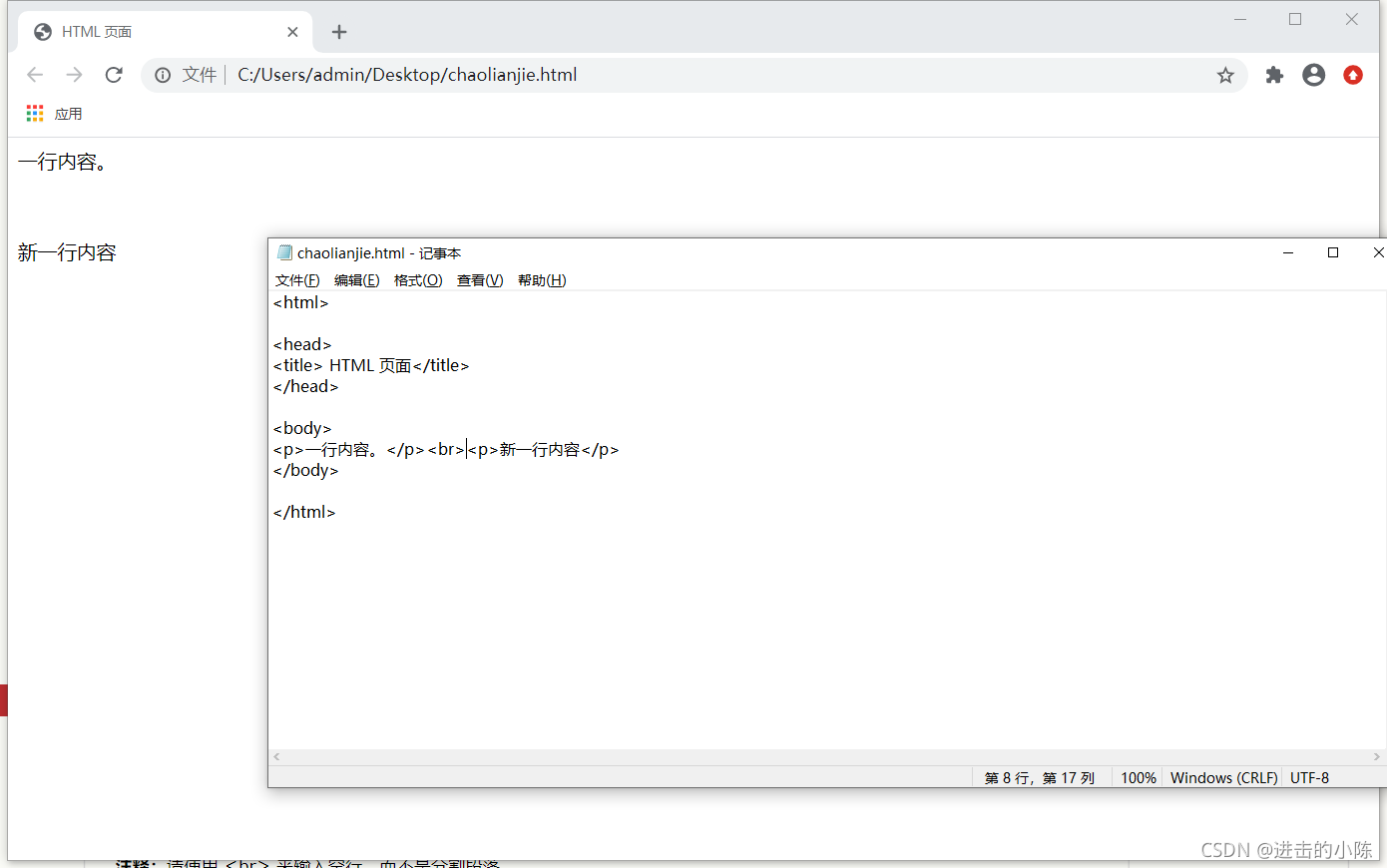1387x868 pixels.
Task: Click Windows (CRLF) in status bar
Action: coord(1223,778)
